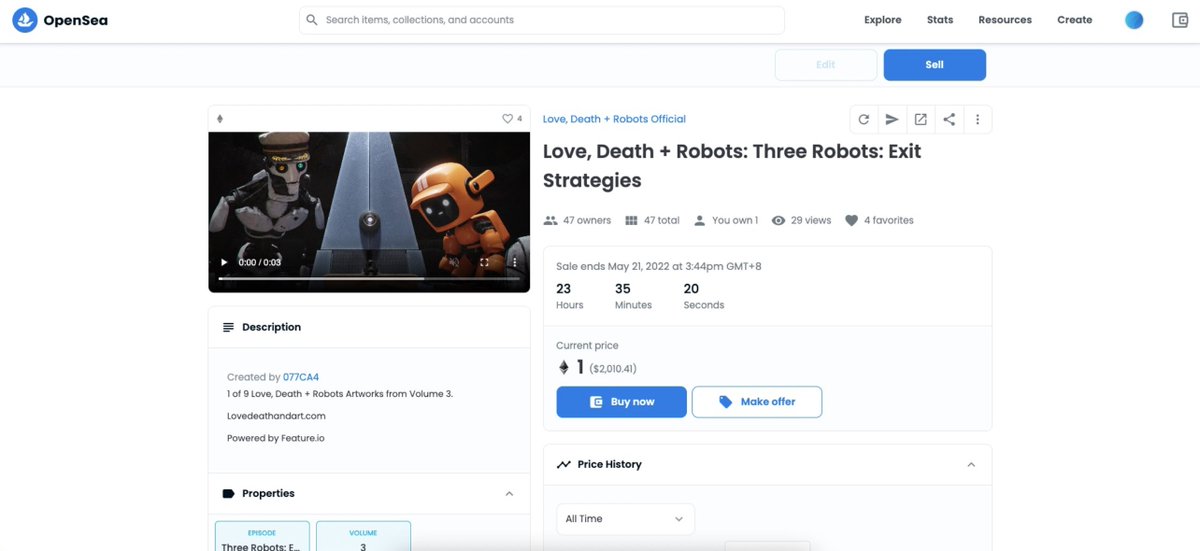Click the item title heading
This screenshot has height=551, width=1200.
[732, 166]
